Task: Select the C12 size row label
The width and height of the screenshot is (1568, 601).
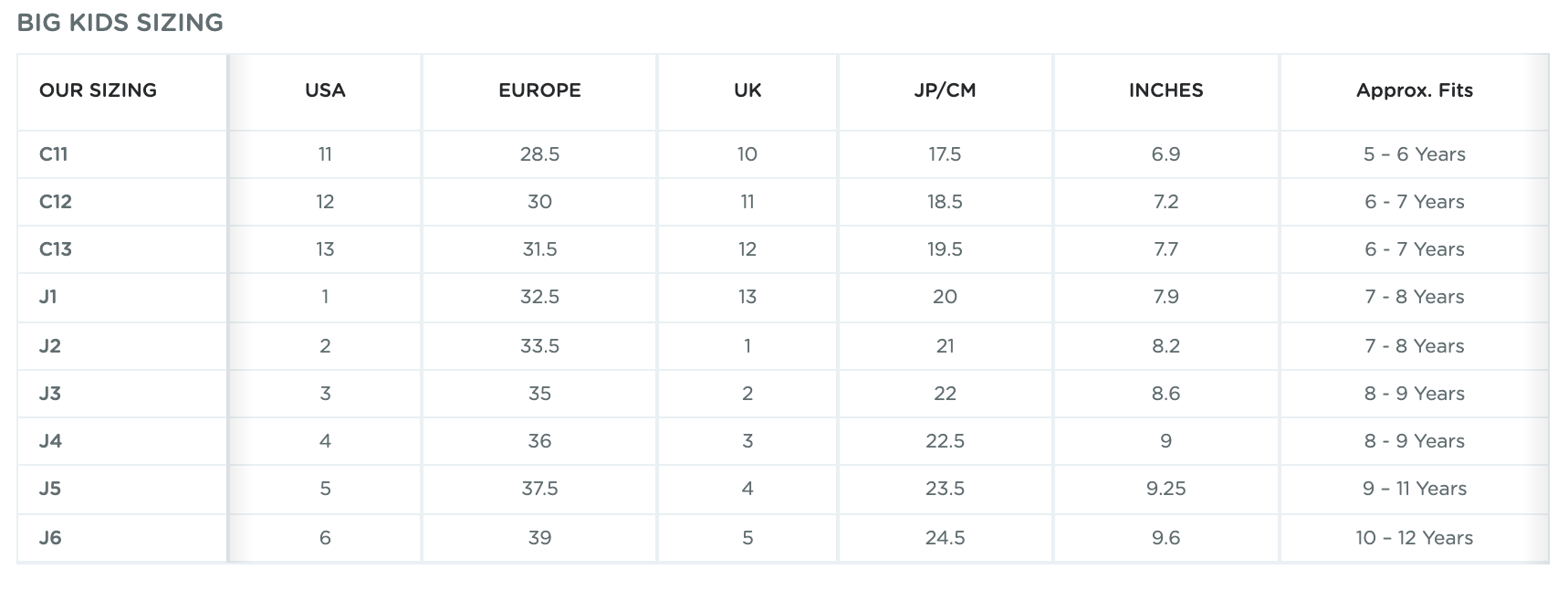Action: 56,202
